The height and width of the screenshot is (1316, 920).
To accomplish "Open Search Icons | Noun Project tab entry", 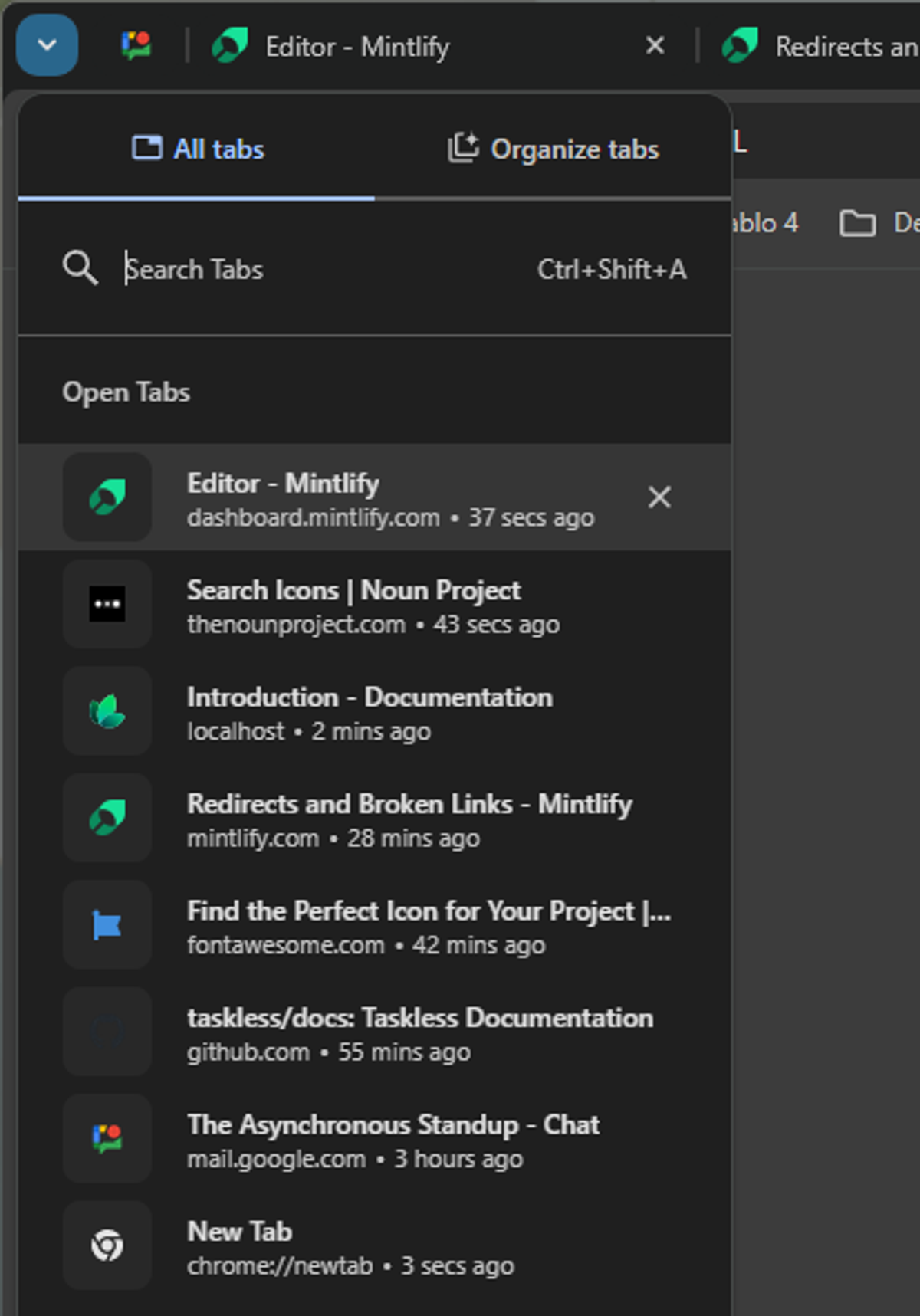I will [x=374, y=605].
